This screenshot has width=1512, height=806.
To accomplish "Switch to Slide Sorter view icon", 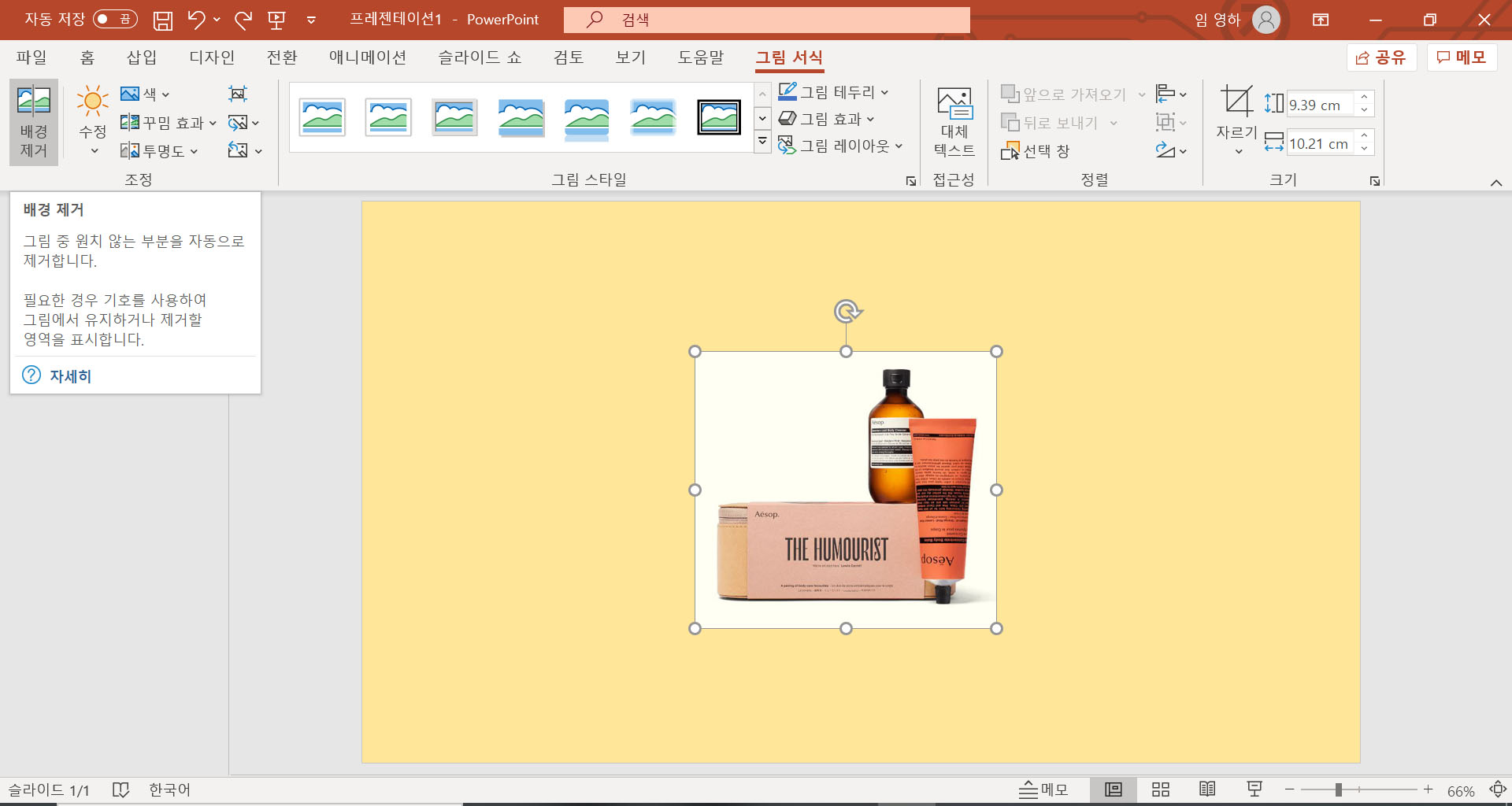I will coord(1161,789).
